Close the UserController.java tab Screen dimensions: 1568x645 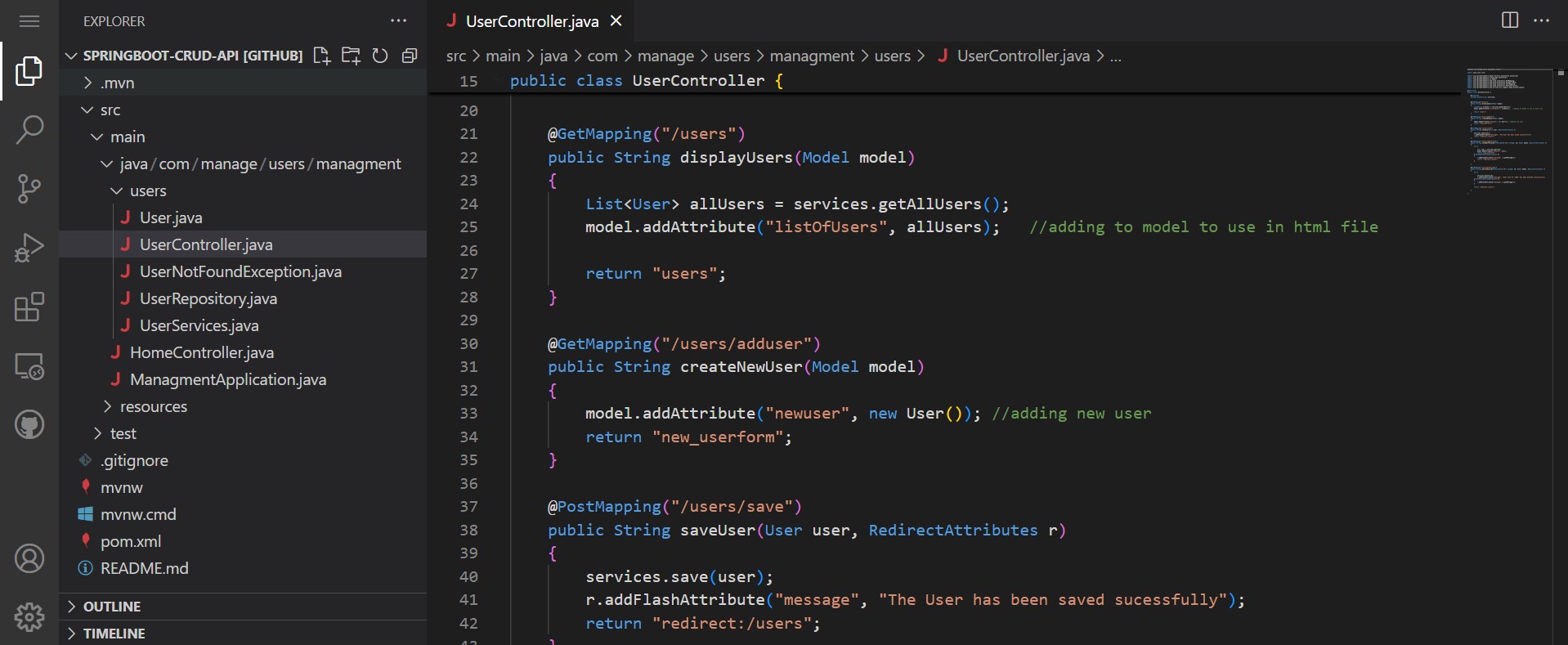(x=616, y=20)
